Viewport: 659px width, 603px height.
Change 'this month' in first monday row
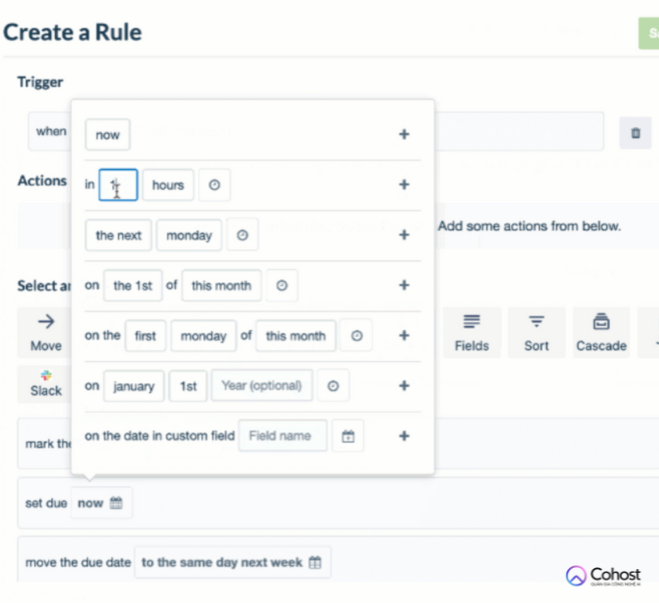pyautogui.click(x=296, y=336)
